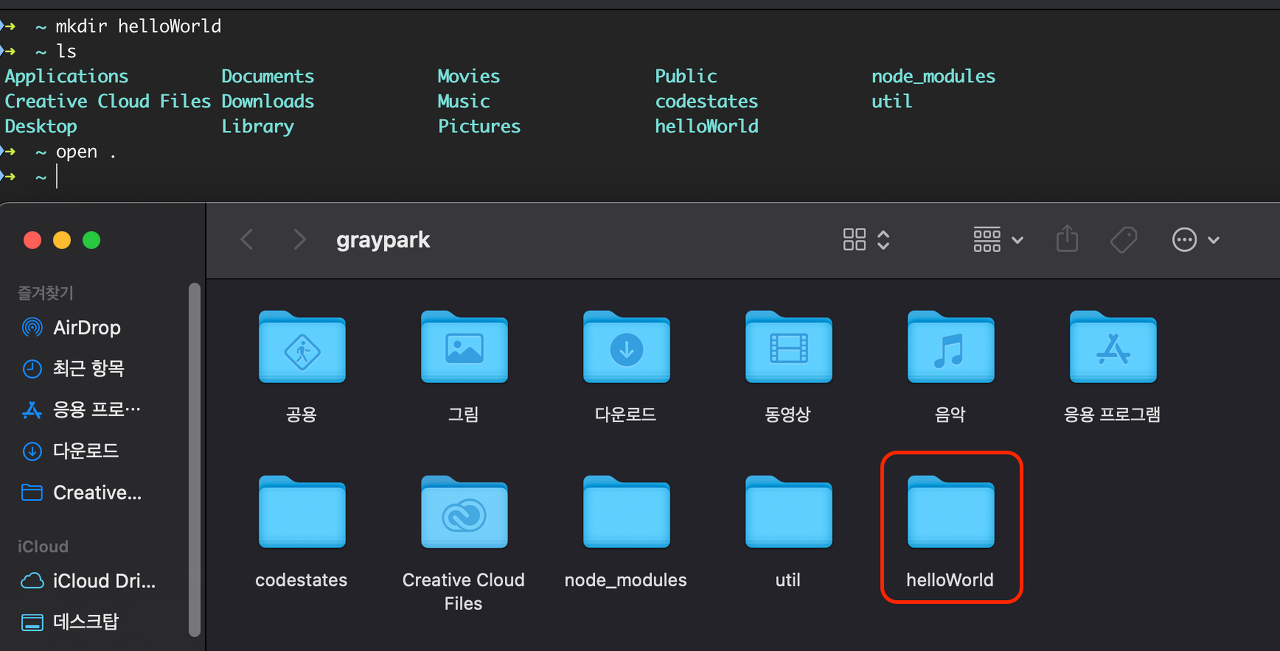Select the 음악 folder icon
Image resolution: width=1280 pixels, height=651 pixels.
950,347
